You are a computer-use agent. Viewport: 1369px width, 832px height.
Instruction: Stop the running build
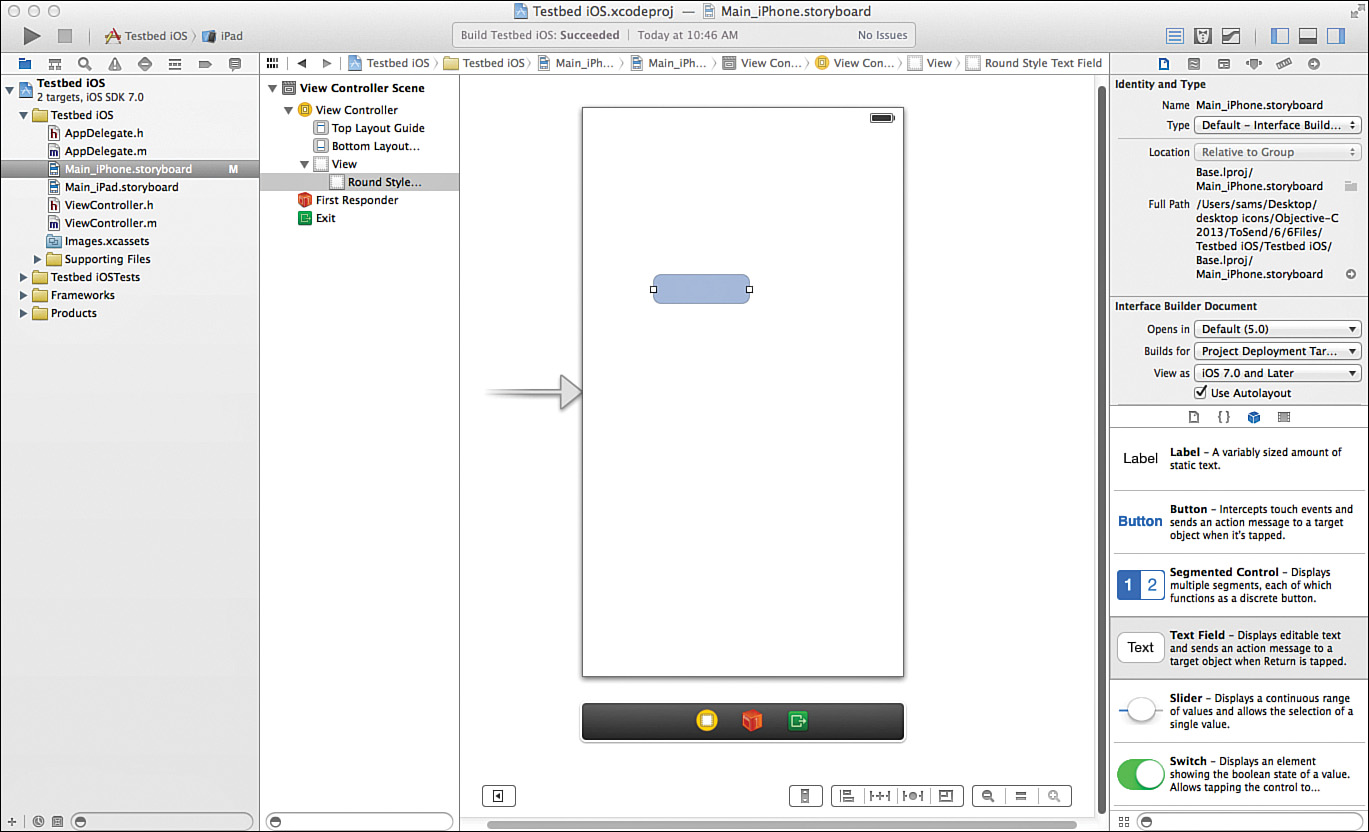pyautogui.click(x=65, y=36)
